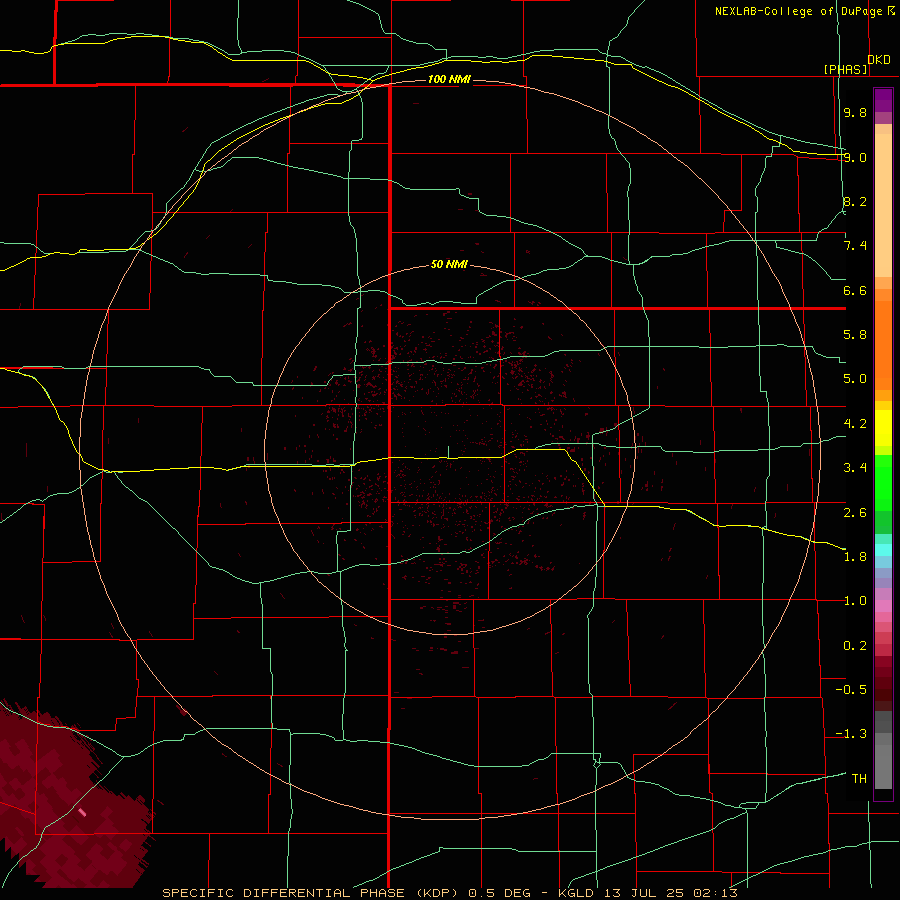The image size is (900, 900).
Task: Click the DKD product label
Action: click(879, 60)
